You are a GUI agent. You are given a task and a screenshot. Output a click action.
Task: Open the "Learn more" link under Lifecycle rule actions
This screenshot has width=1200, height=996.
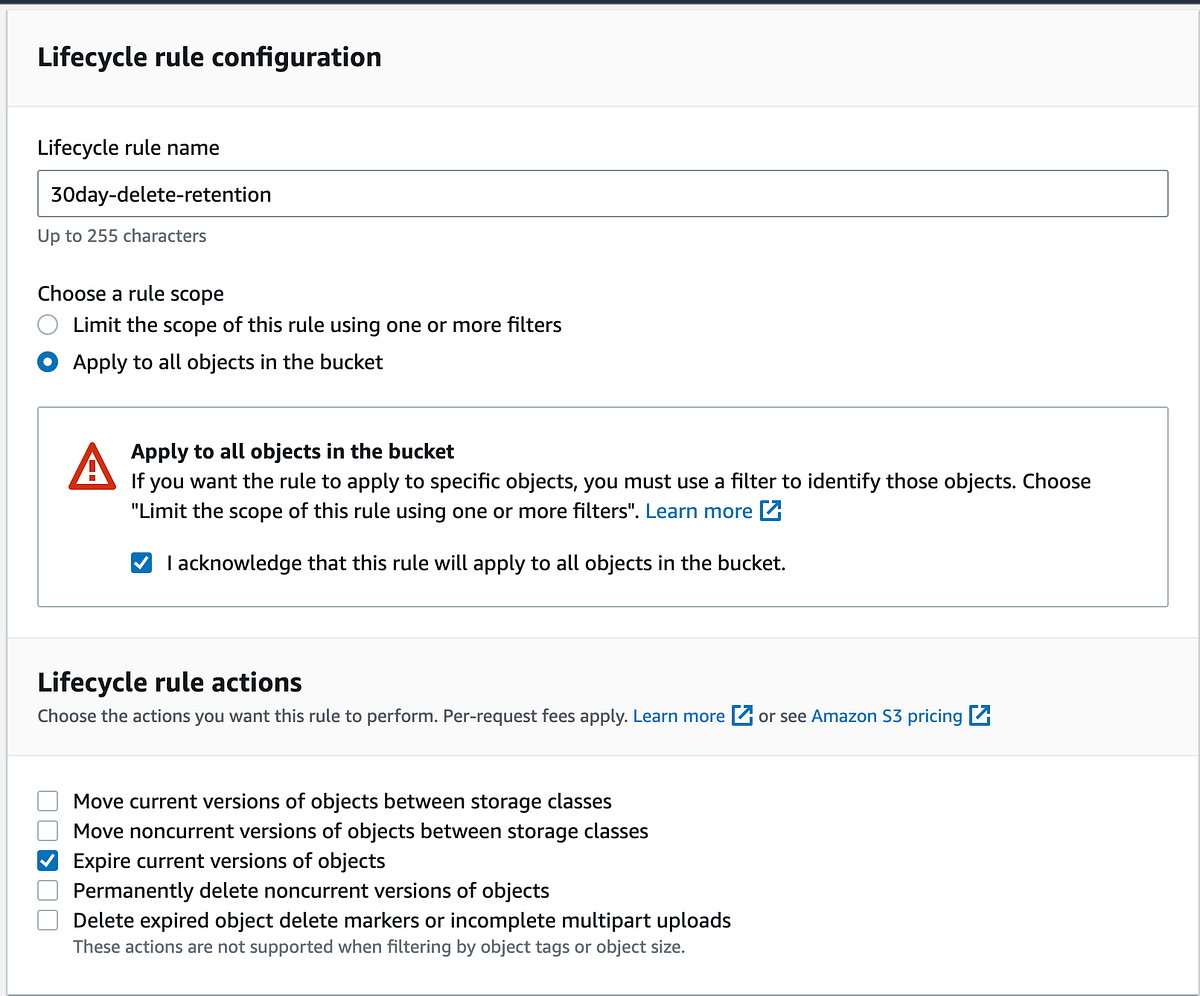677,715
